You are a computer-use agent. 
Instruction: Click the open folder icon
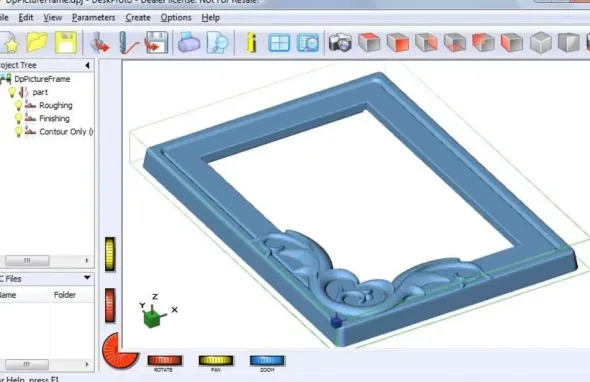(37, 42)
